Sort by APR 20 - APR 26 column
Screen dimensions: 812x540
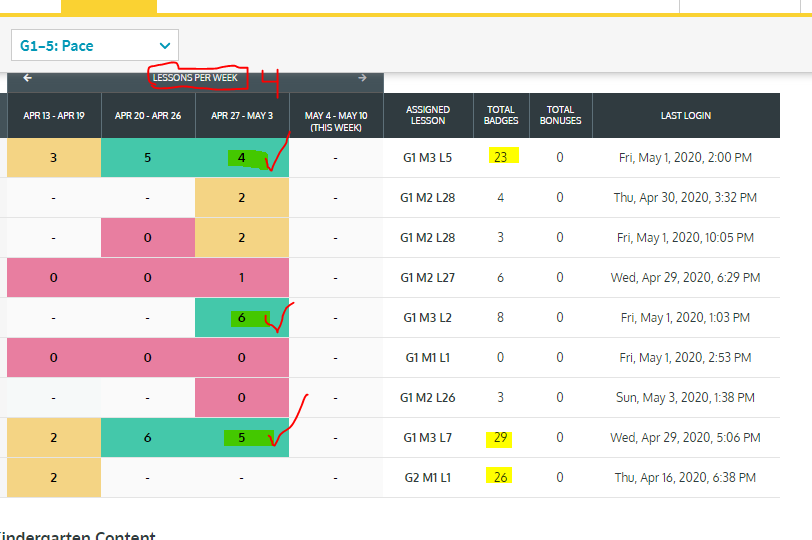tap(148, 115)
